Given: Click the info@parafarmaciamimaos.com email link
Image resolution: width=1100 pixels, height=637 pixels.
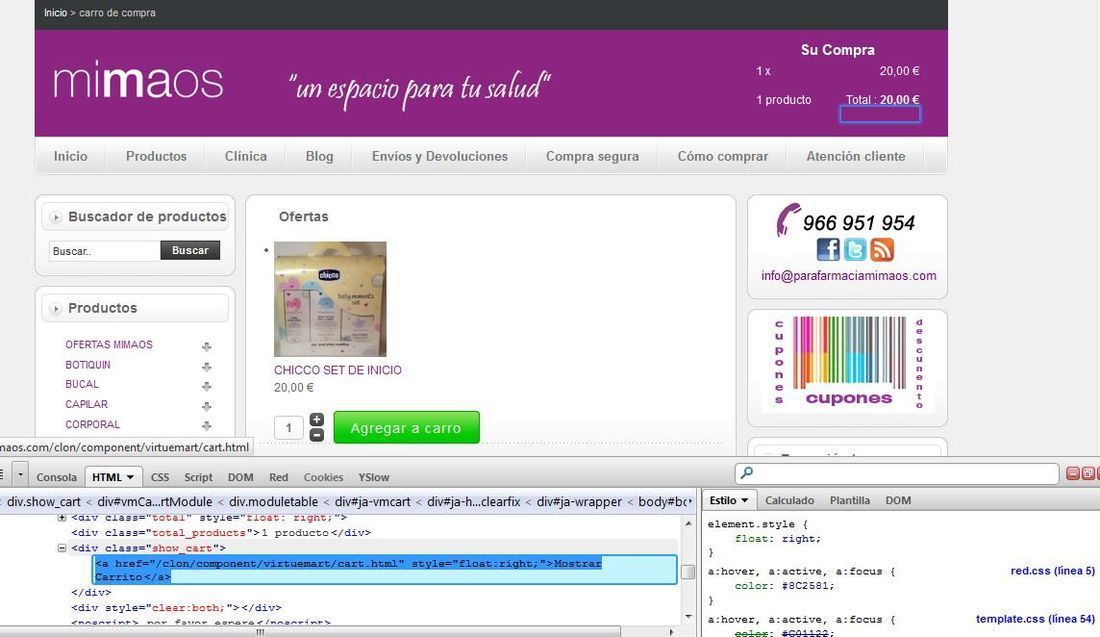Looking at the screenshot, I should tap(849, 276).
